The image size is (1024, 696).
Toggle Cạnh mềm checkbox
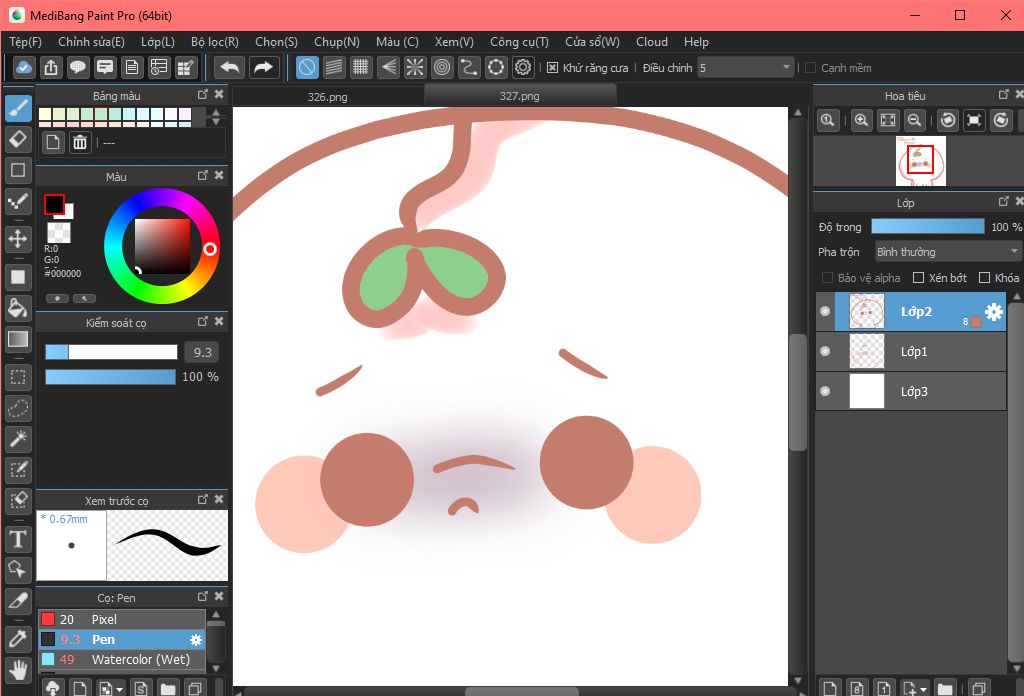point(810,68)
